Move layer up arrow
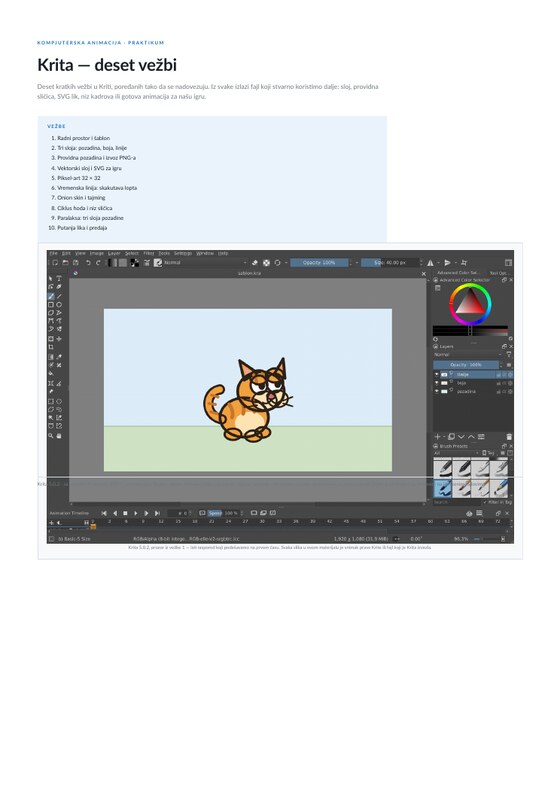 471,436
